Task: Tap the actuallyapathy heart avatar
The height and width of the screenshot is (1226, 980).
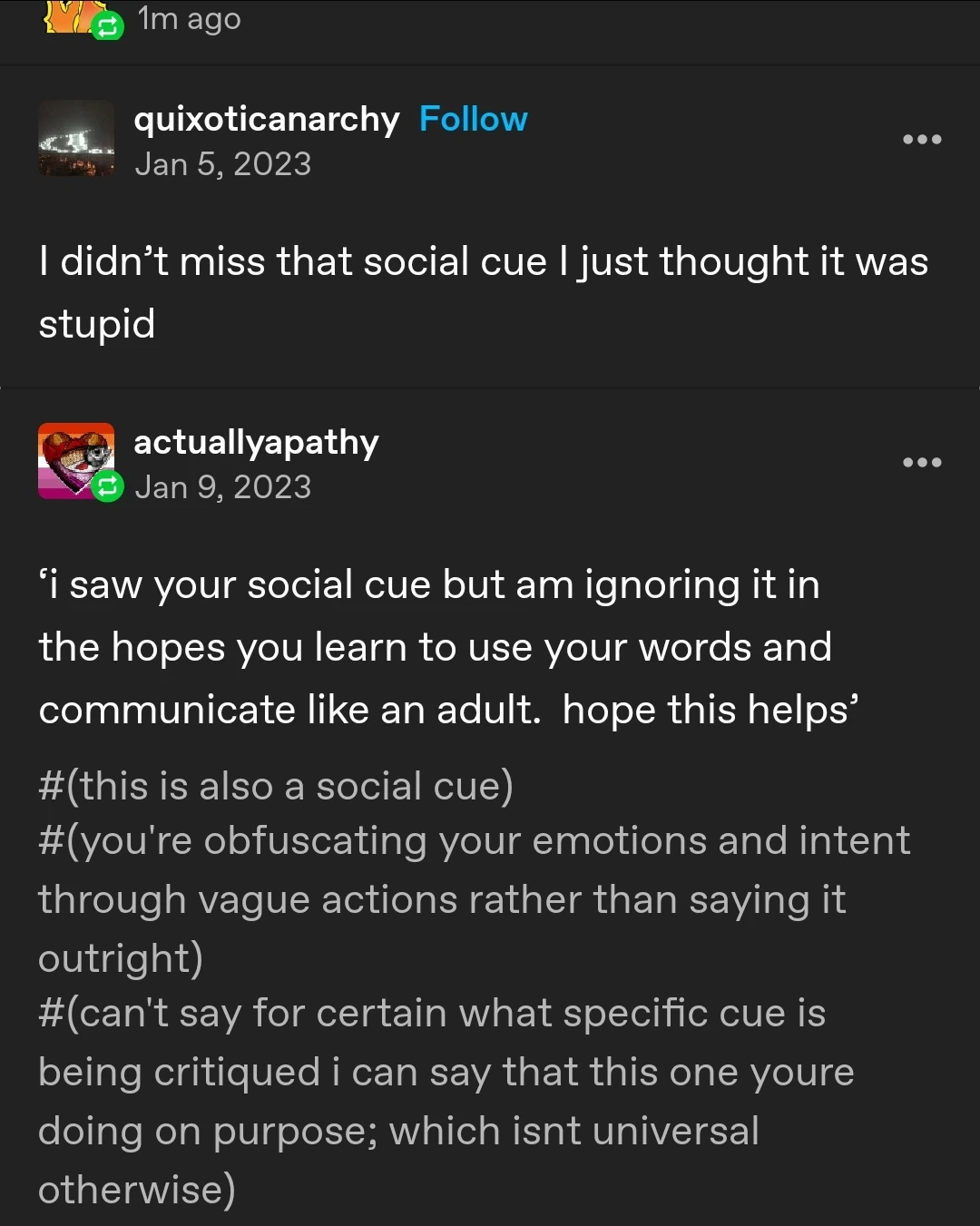Action: 76,461
